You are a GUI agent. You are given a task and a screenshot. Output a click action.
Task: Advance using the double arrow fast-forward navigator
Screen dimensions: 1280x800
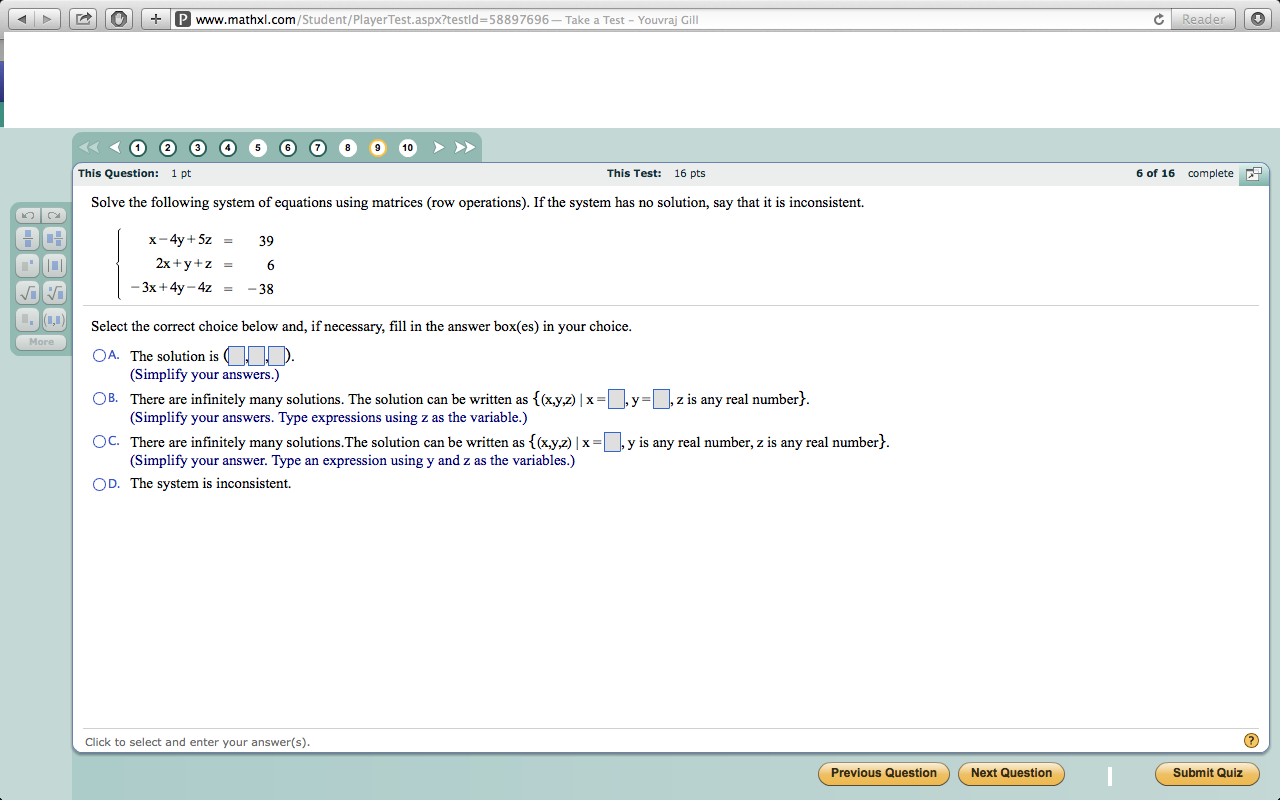(x=464, y=147)
